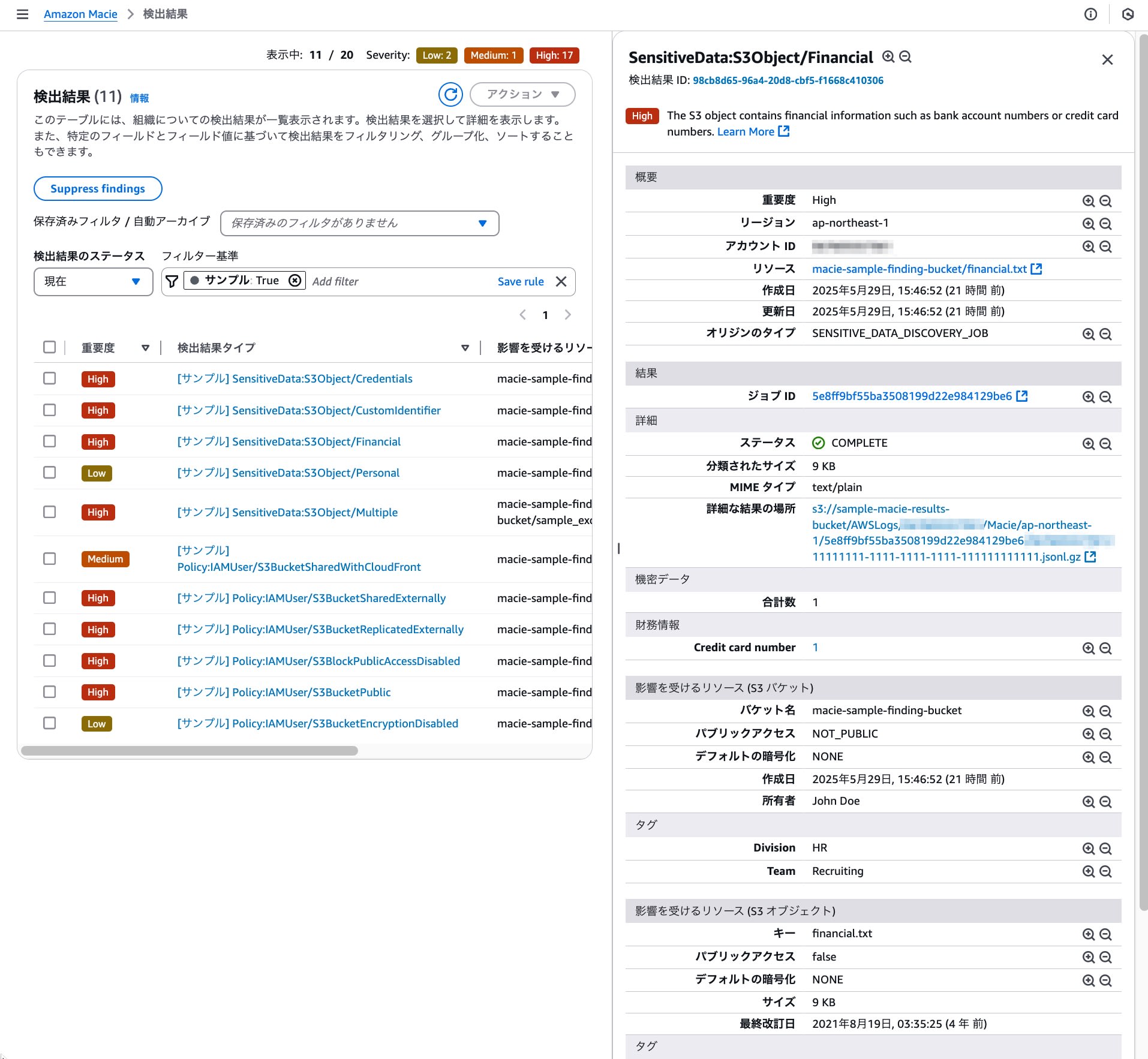Open the Learn More link
The width and height of the screenshot is (1148, 1059).
pos(753,131)
